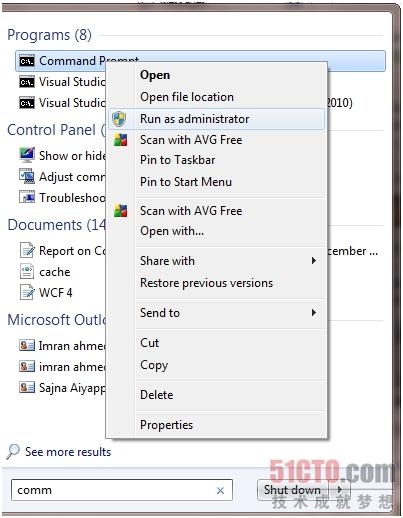
Task: Expand the Send to submenu arrow
Action: coord(313,313)
